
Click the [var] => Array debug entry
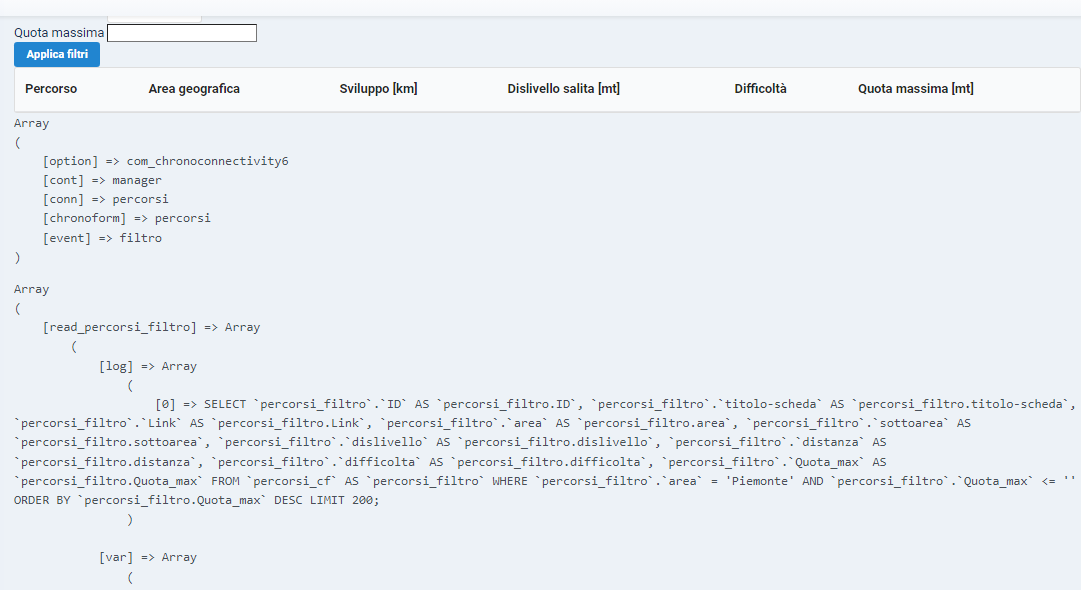pyautogui.click(x=148, y=558)
